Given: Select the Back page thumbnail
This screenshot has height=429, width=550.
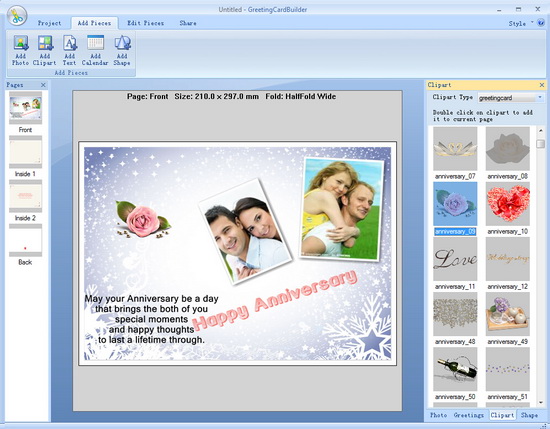Looking at the screenshot, I should click(25, 240).
